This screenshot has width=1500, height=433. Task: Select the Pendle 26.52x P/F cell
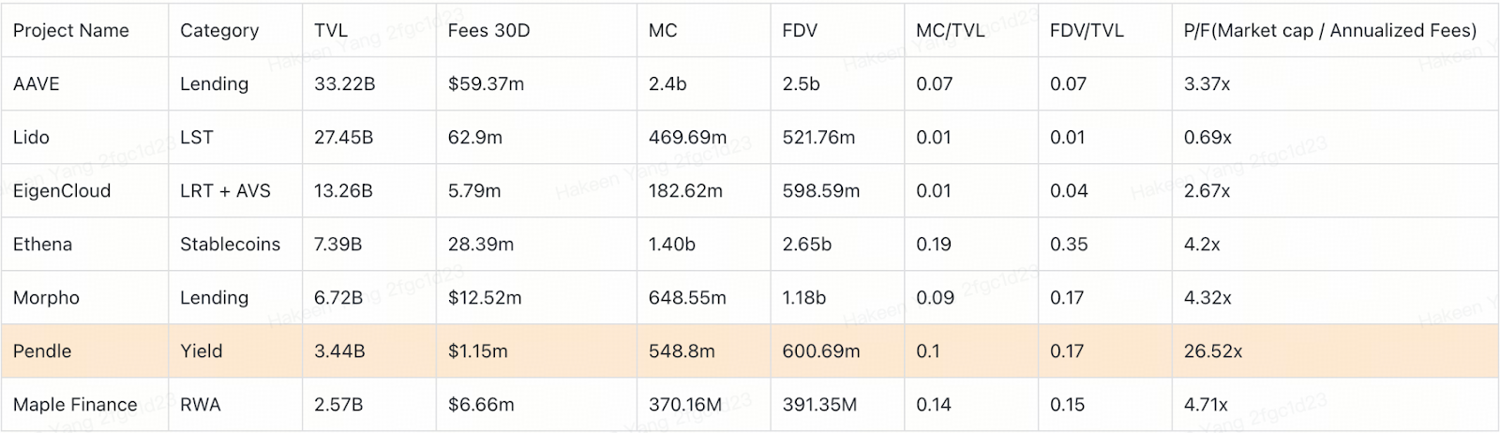click(1212, 351)
